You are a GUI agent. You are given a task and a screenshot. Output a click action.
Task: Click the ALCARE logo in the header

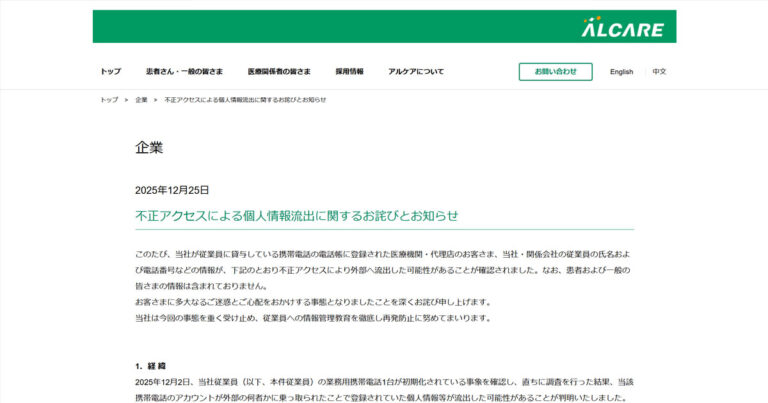click(622, 27)
